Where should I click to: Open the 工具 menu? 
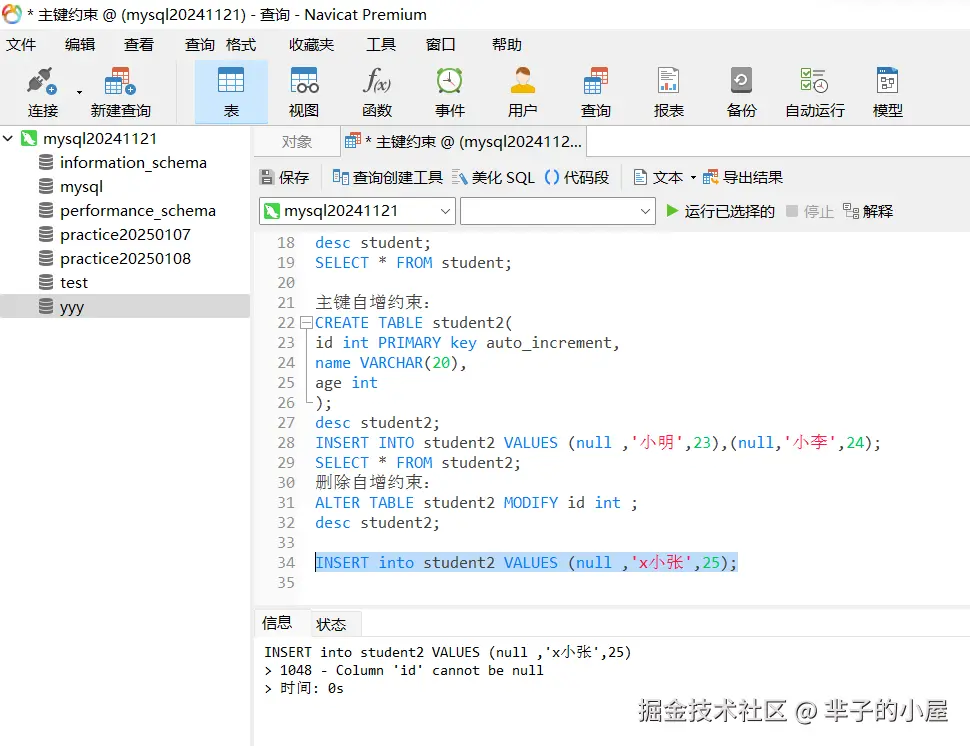(x=380, y=45)
